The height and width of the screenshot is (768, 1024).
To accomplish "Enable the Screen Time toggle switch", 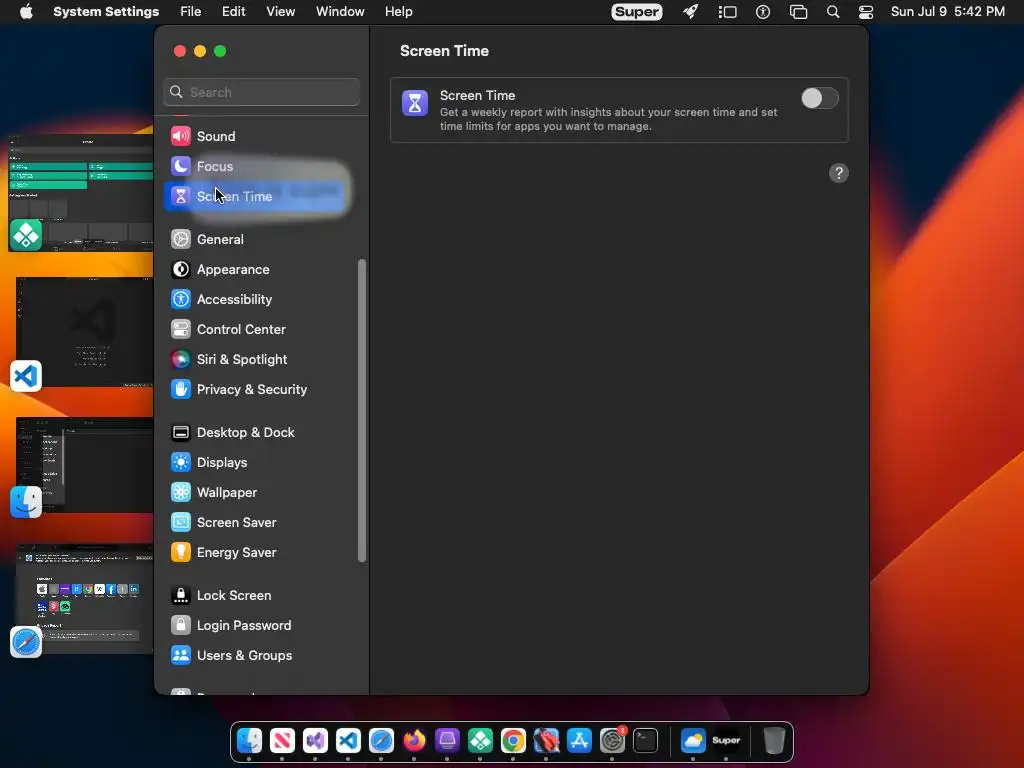I will point(820,99).
